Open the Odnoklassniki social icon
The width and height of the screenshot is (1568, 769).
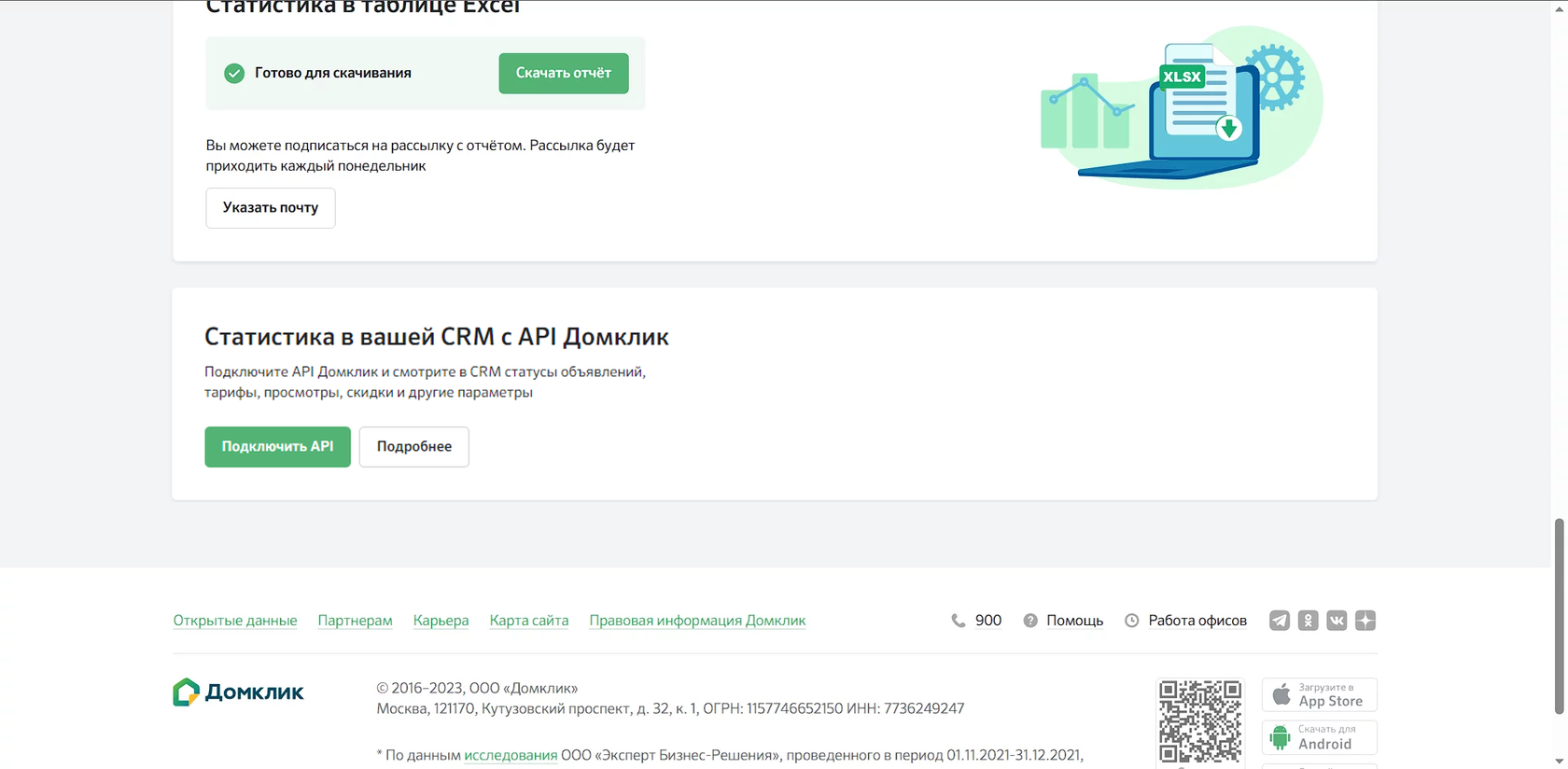click(1309, 621)
